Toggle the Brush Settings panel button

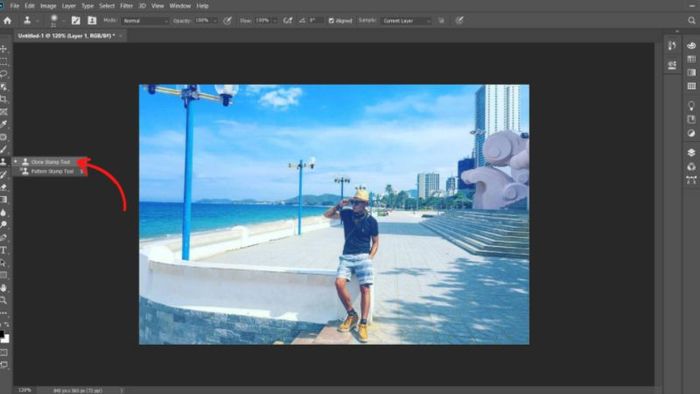point(76,21)
